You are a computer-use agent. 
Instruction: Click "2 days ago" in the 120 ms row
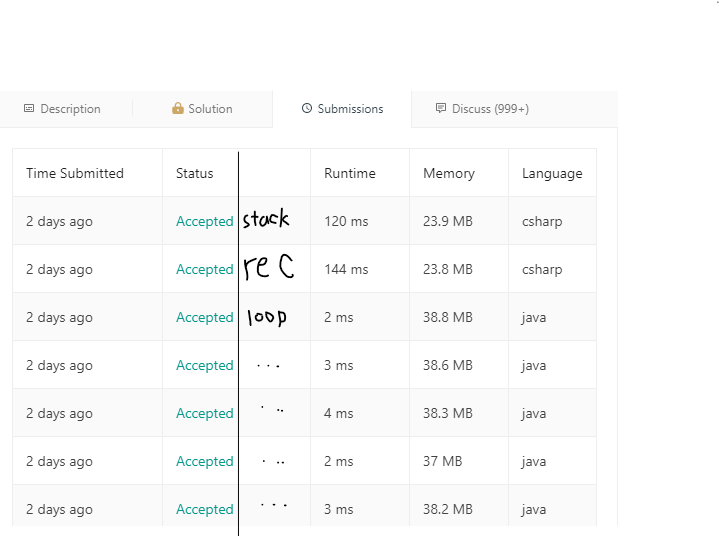tap(59, 221)
